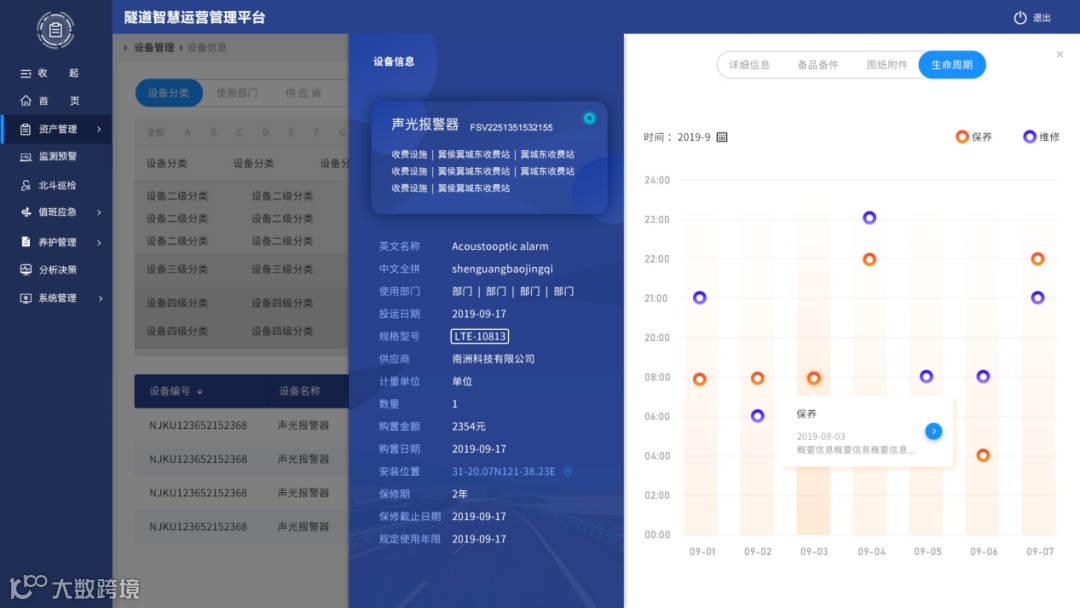
Task: Close the lifecycle panel with the X
Action: pyautogui.click(x=1060, y=54)
